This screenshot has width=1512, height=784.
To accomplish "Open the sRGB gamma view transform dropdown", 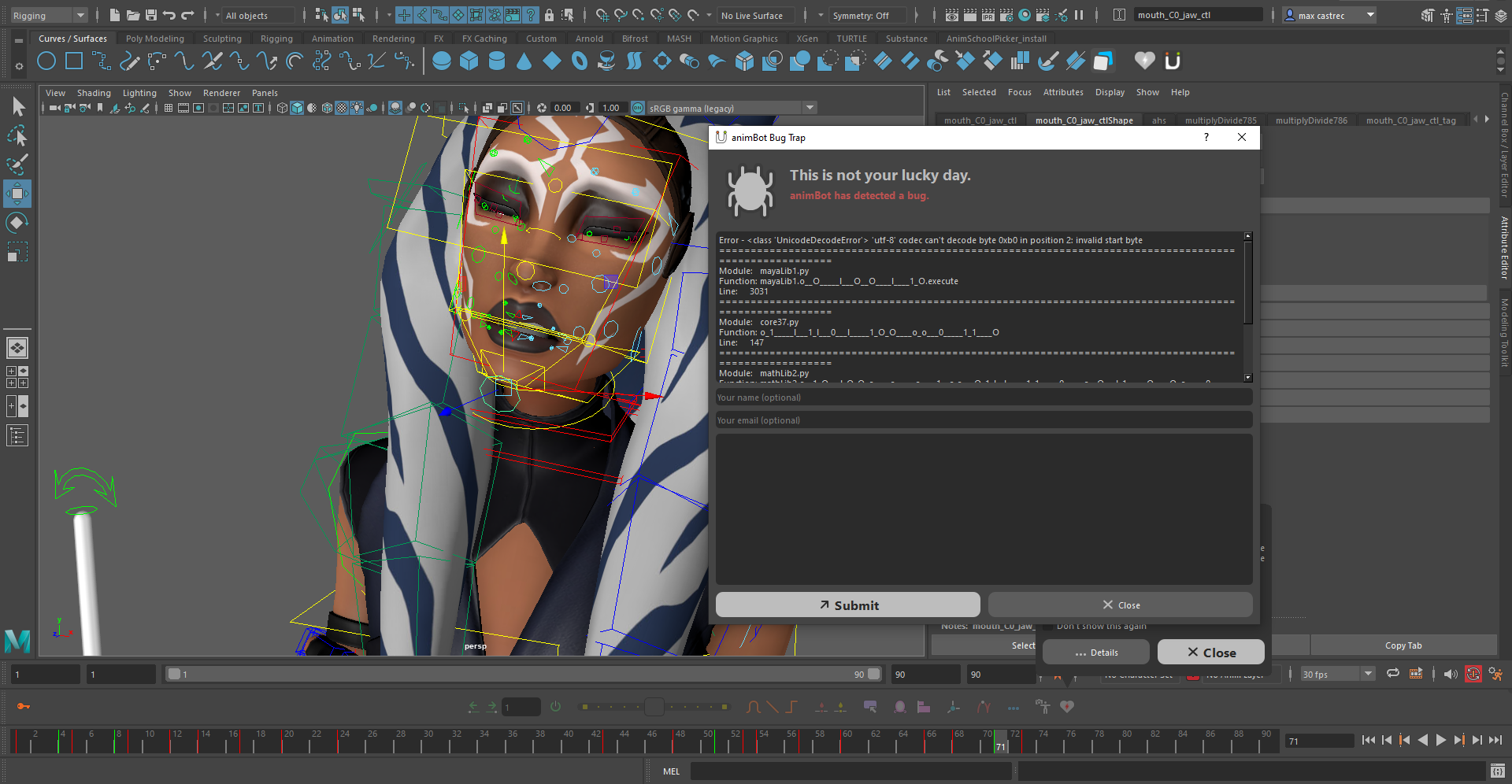I will point(732,108).
